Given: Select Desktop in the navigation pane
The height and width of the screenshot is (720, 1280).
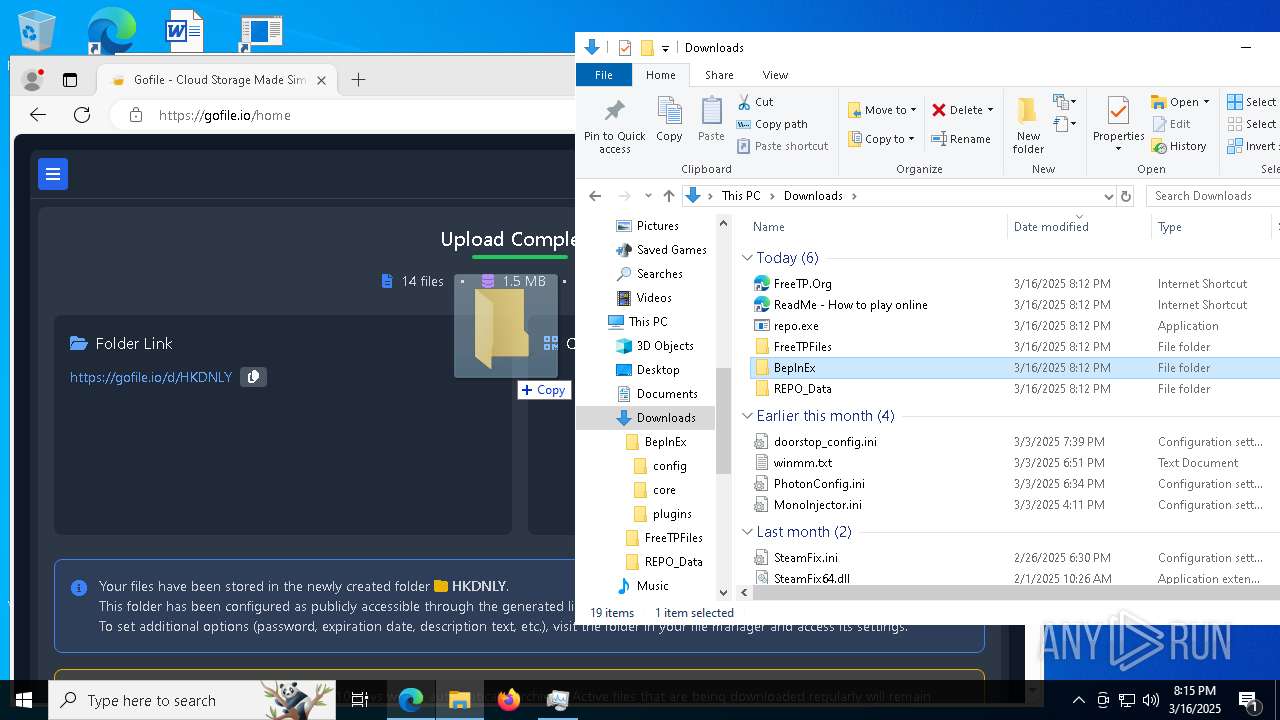Looking at the screenshot, I should (657, 370).
